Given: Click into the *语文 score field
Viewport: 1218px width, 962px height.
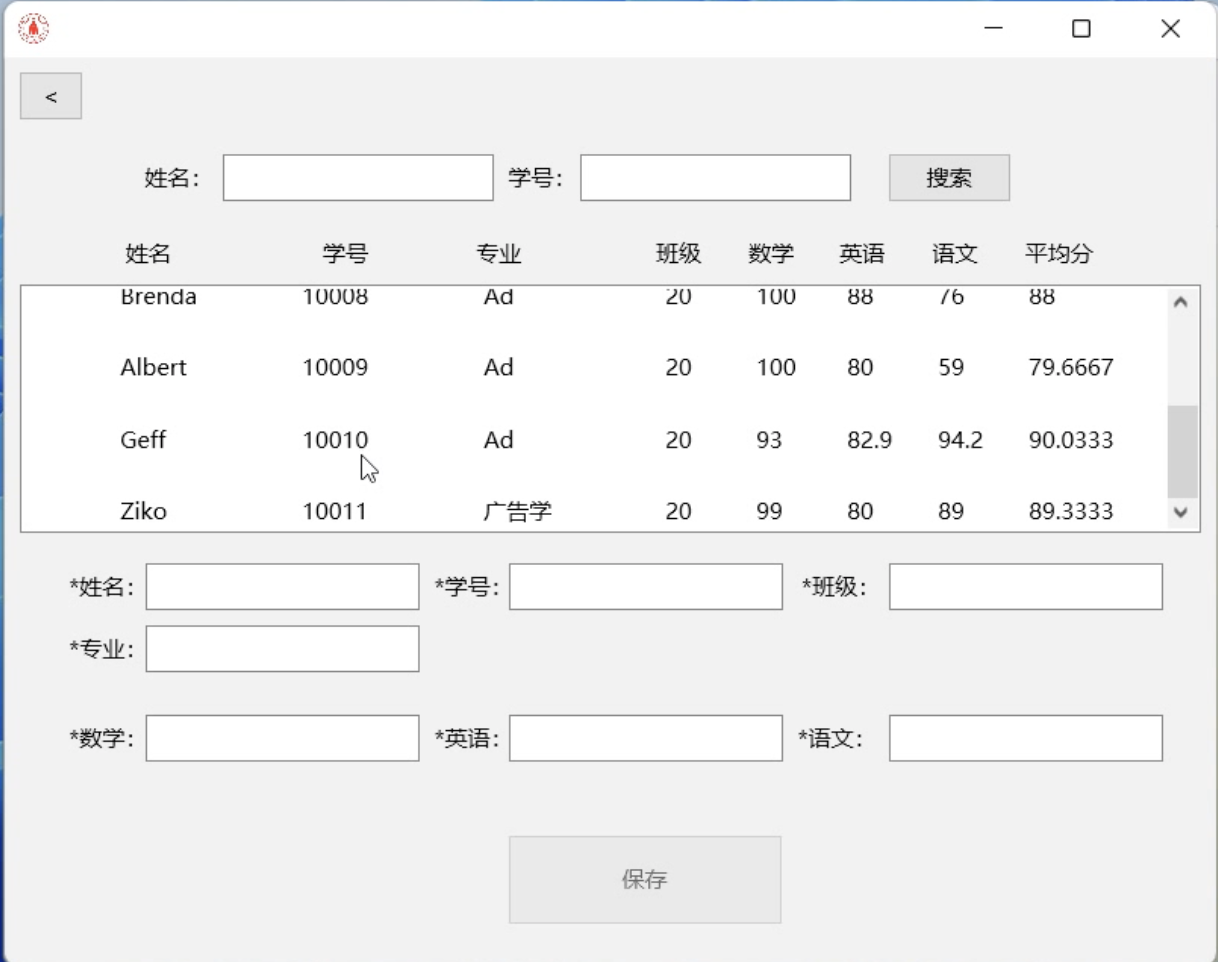Looking at the screenshot, I should click(1025, 738).
